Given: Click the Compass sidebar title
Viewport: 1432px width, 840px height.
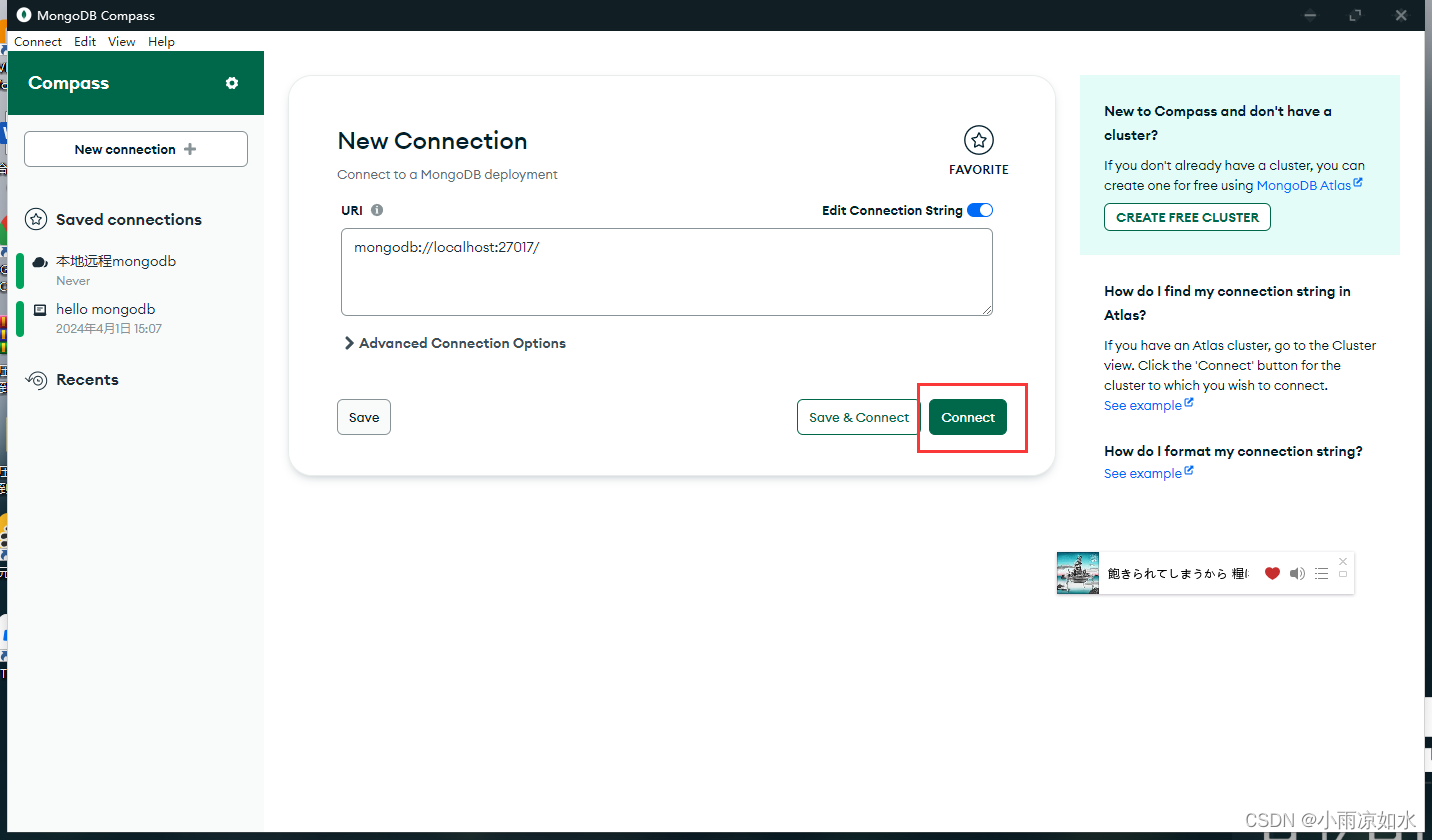Looking at the screenshot, I should [x=68, y=83].
